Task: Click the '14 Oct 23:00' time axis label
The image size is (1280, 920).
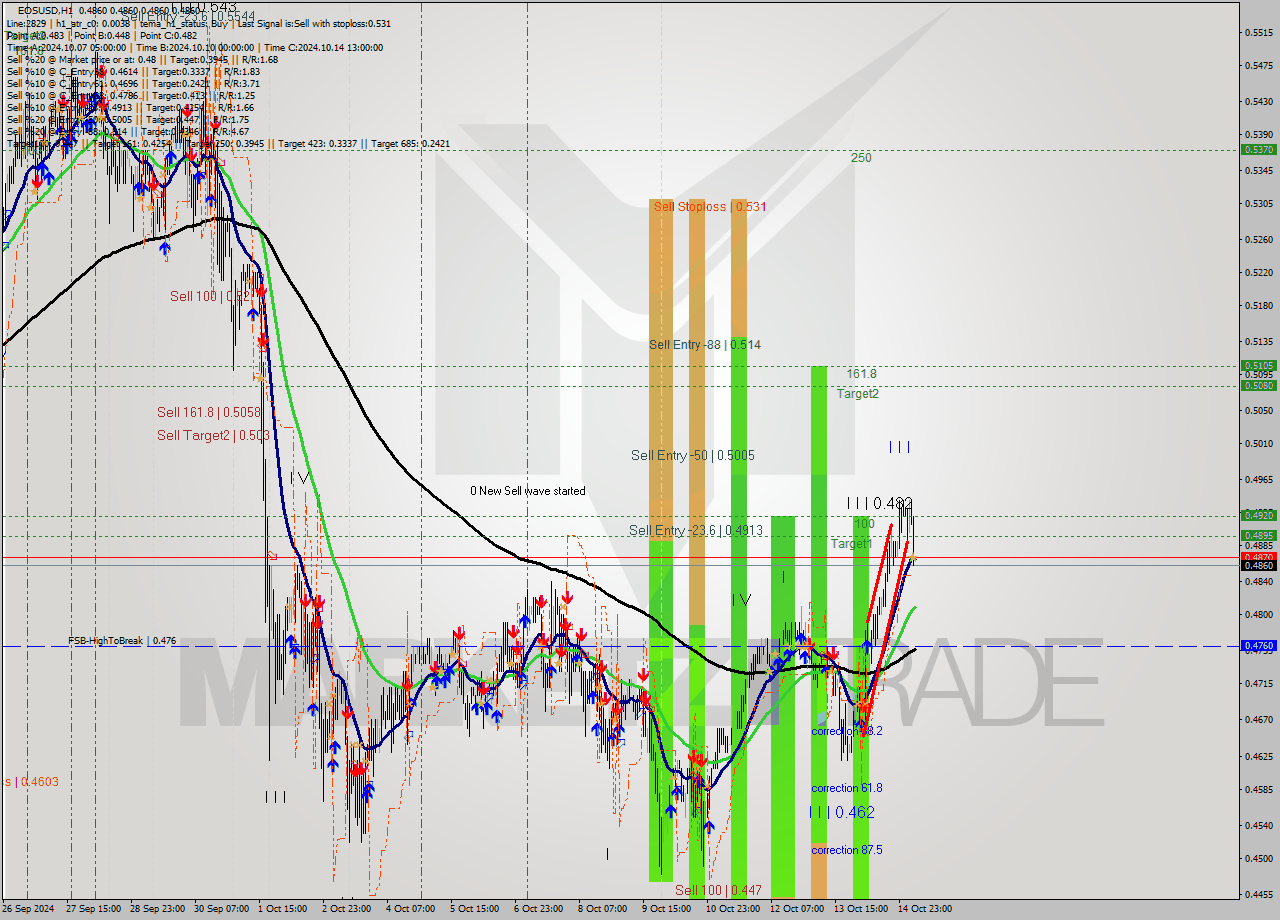Action: pos(925,909)
